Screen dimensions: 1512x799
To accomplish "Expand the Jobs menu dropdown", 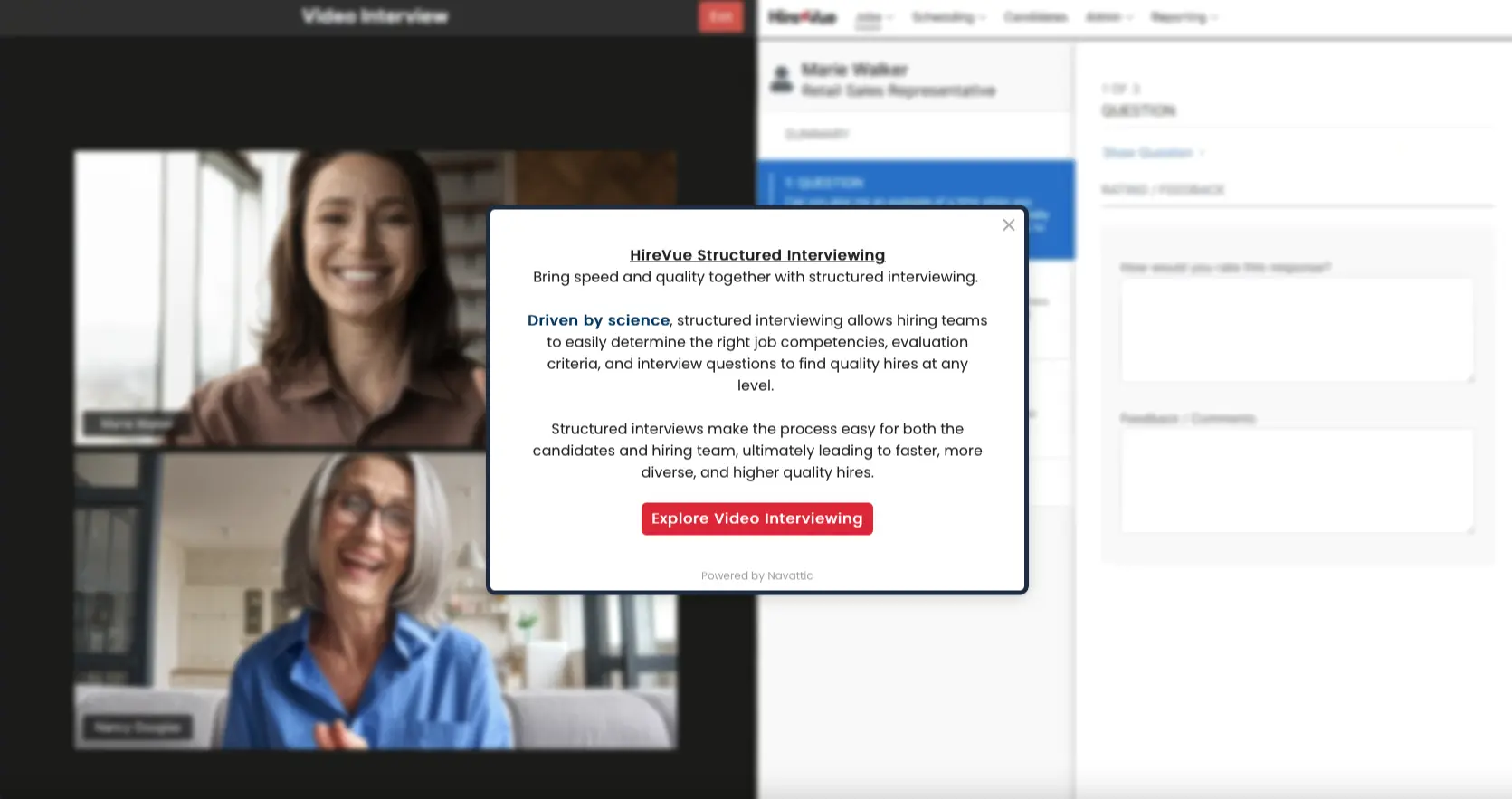I will click(x=873, y=17).
